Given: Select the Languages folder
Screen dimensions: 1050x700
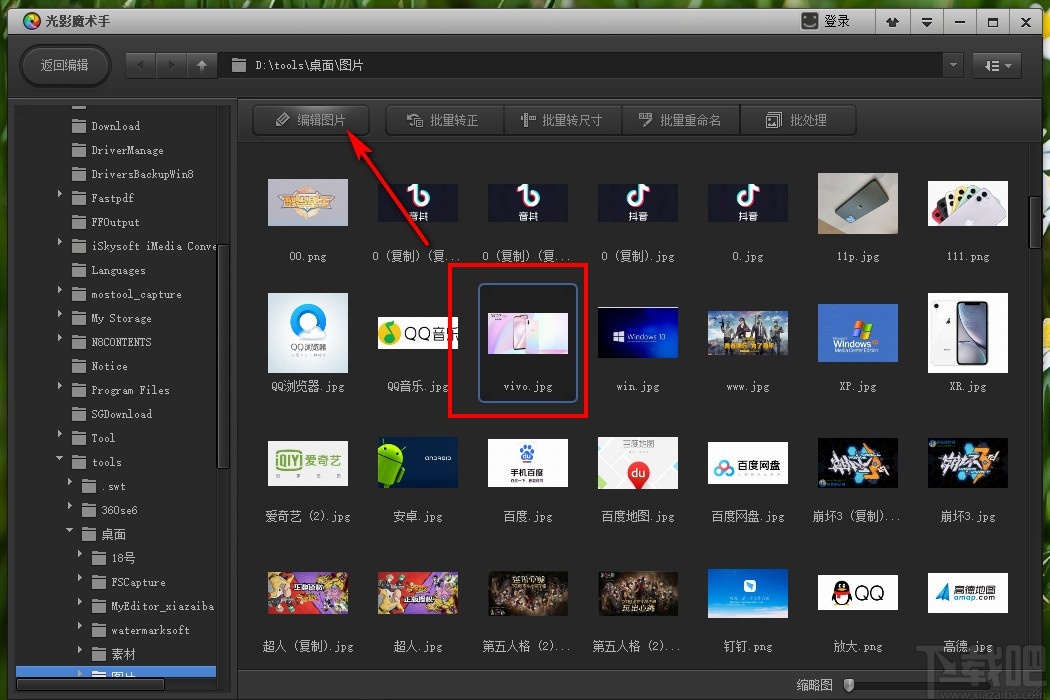Looking at the screenshot, I should (x=108, y=271).
